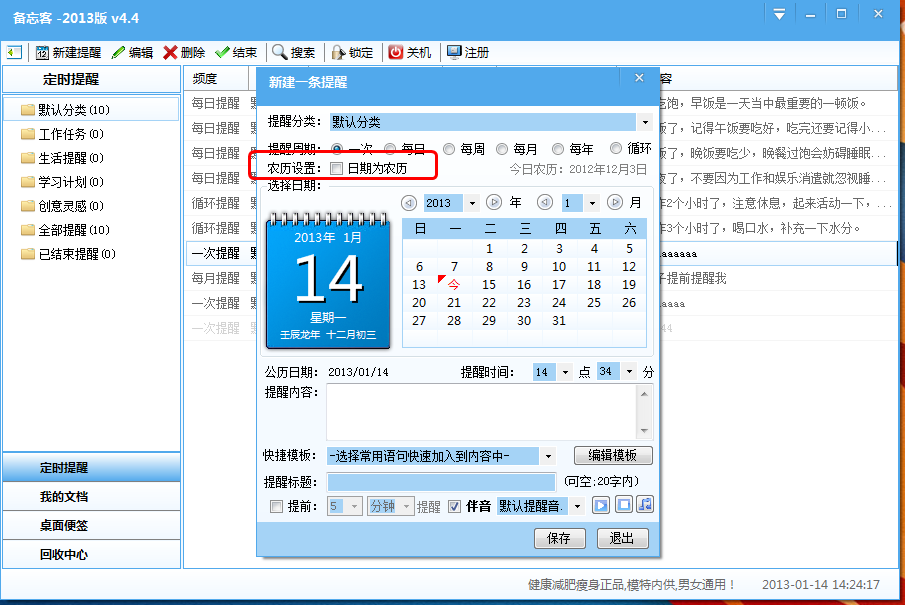Image resolution: width=905 pixels, height=605 pixels.
Task: Click the 删除 (delete) red X icon
Action: tap(171, 52)
